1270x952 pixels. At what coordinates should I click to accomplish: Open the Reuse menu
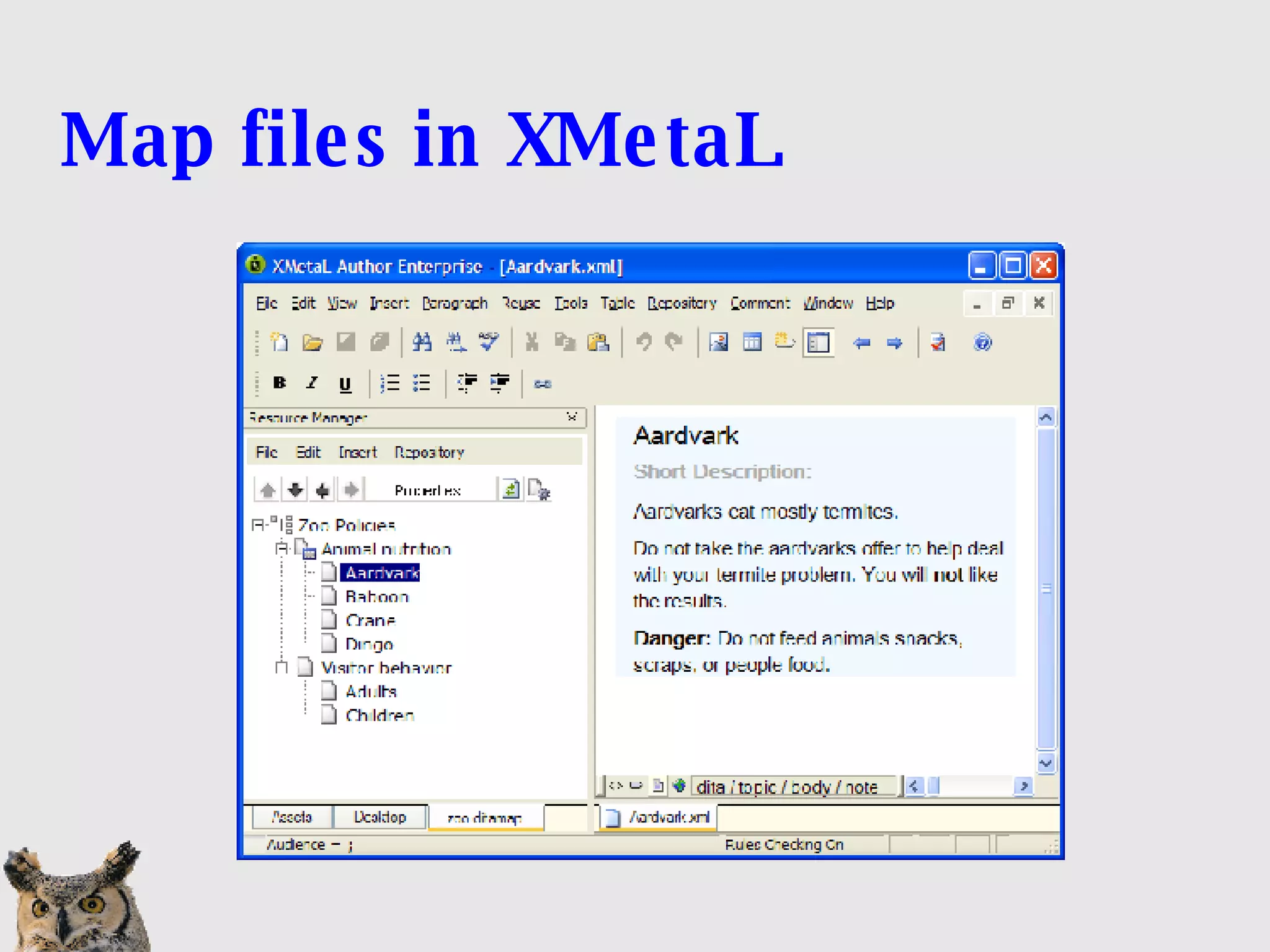521,303
